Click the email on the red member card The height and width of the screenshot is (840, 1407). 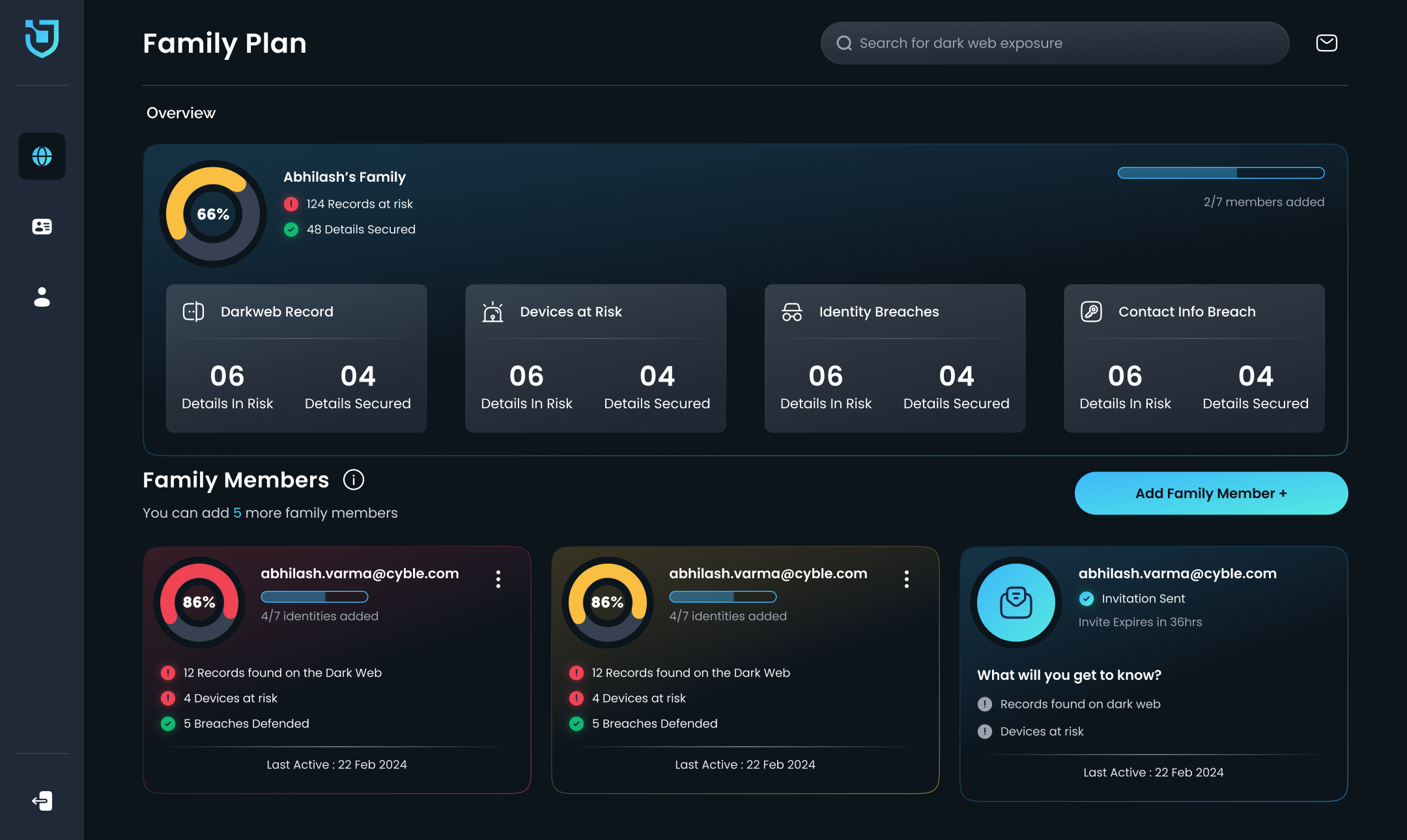[360, 574]
